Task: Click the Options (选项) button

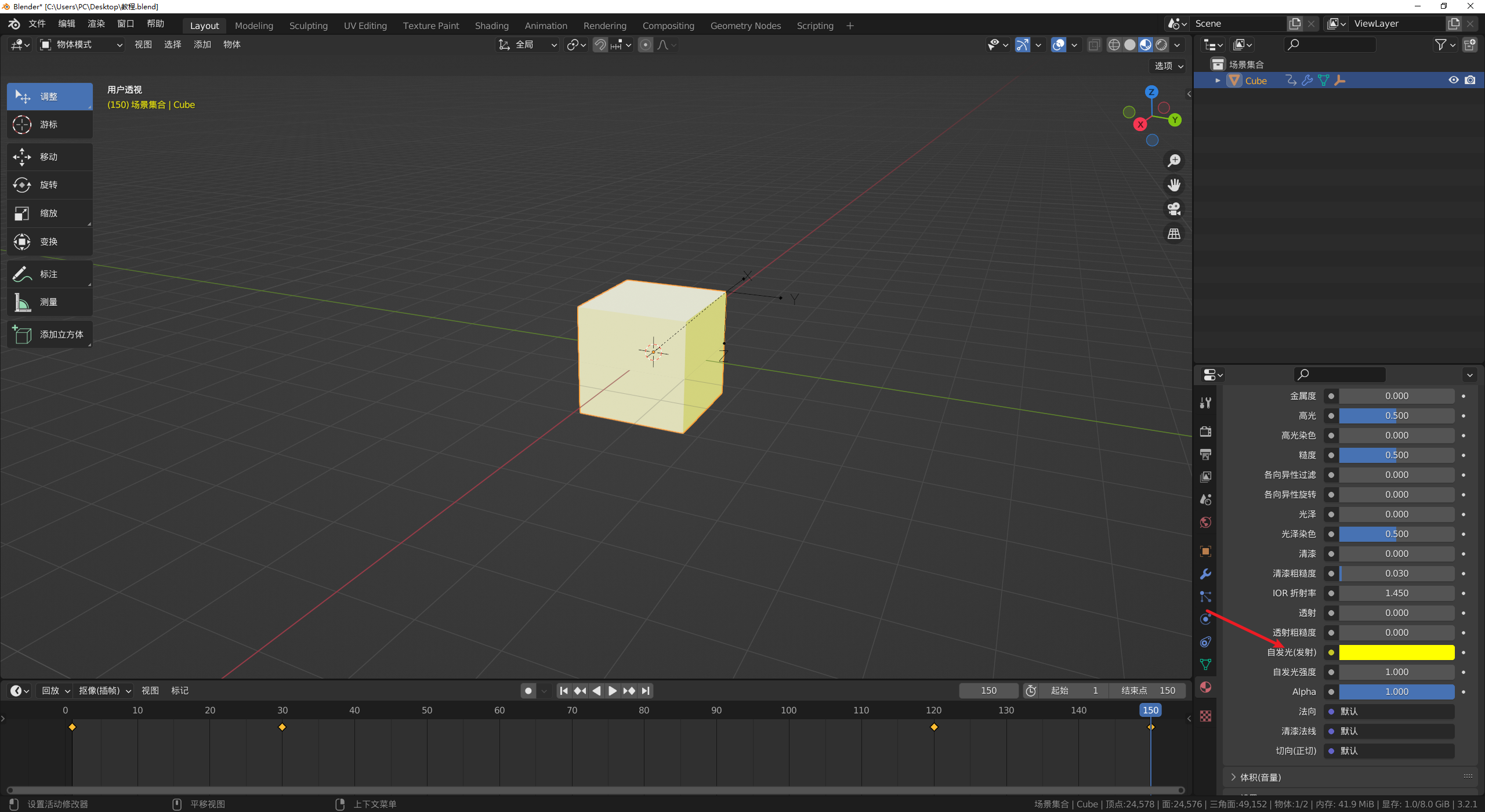Action: tap(1168, 66)
